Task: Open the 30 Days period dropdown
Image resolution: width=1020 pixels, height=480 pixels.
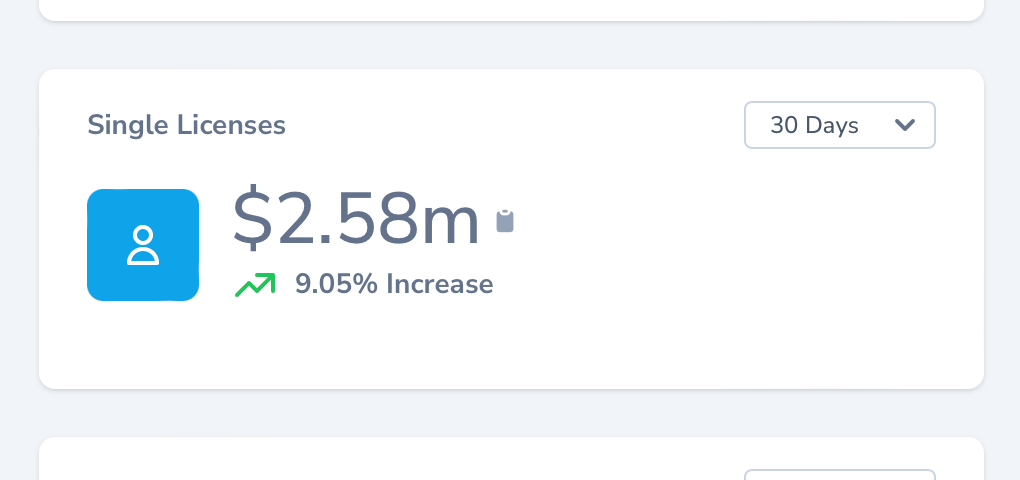Action: point(839,125)
